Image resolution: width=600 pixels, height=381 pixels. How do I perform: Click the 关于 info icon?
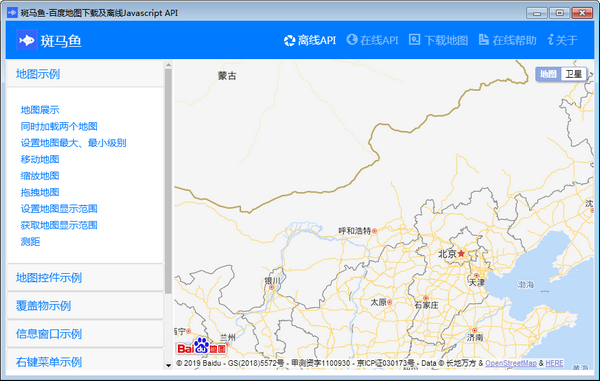tap(551, 39)
